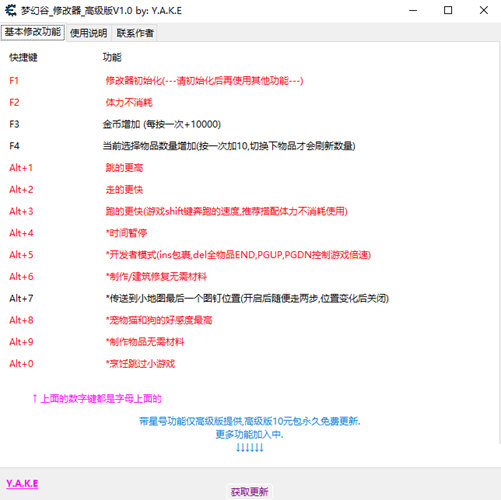Click the Alt+2 hotkey label
501x500 pixels.
[x=21, y=190]
